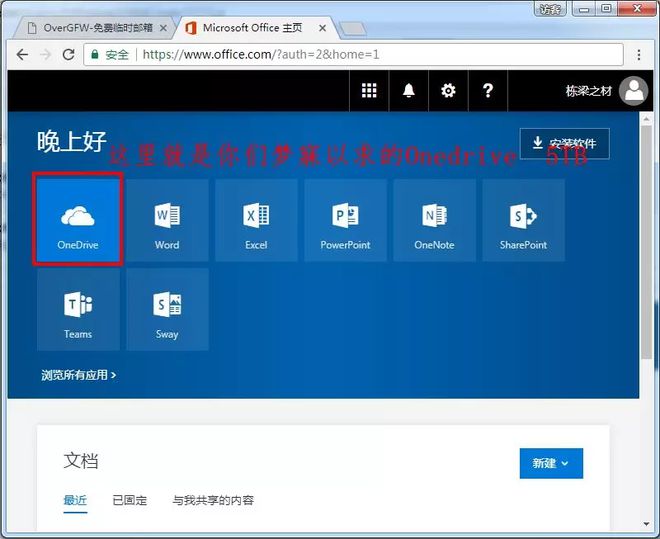
Task: Minimize the Chrome browser window
Action: (x=584, y=9)
